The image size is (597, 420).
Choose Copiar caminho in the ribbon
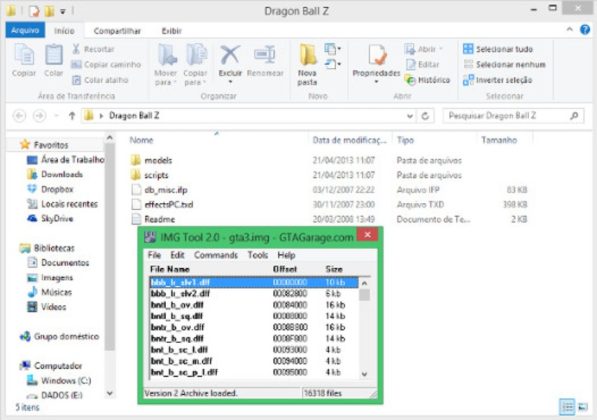[x=106, y=64]
